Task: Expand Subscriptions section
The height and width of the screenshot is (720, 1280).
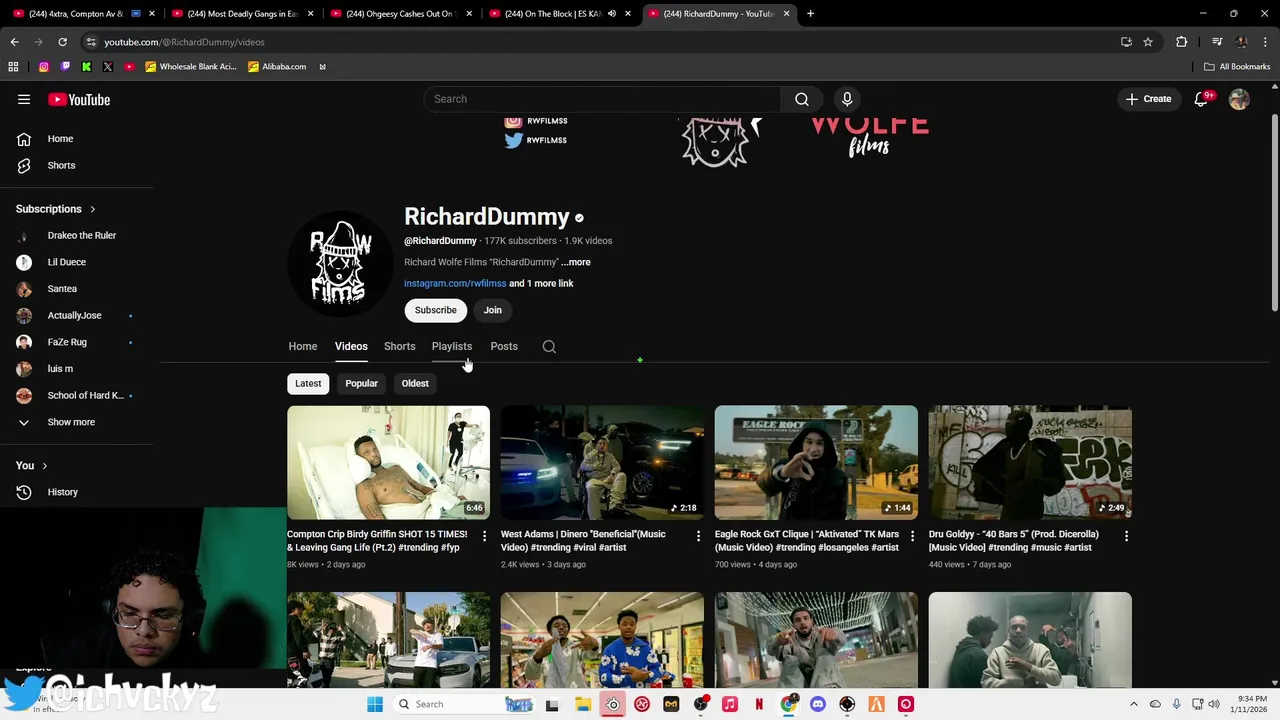Action: (56, 209)
